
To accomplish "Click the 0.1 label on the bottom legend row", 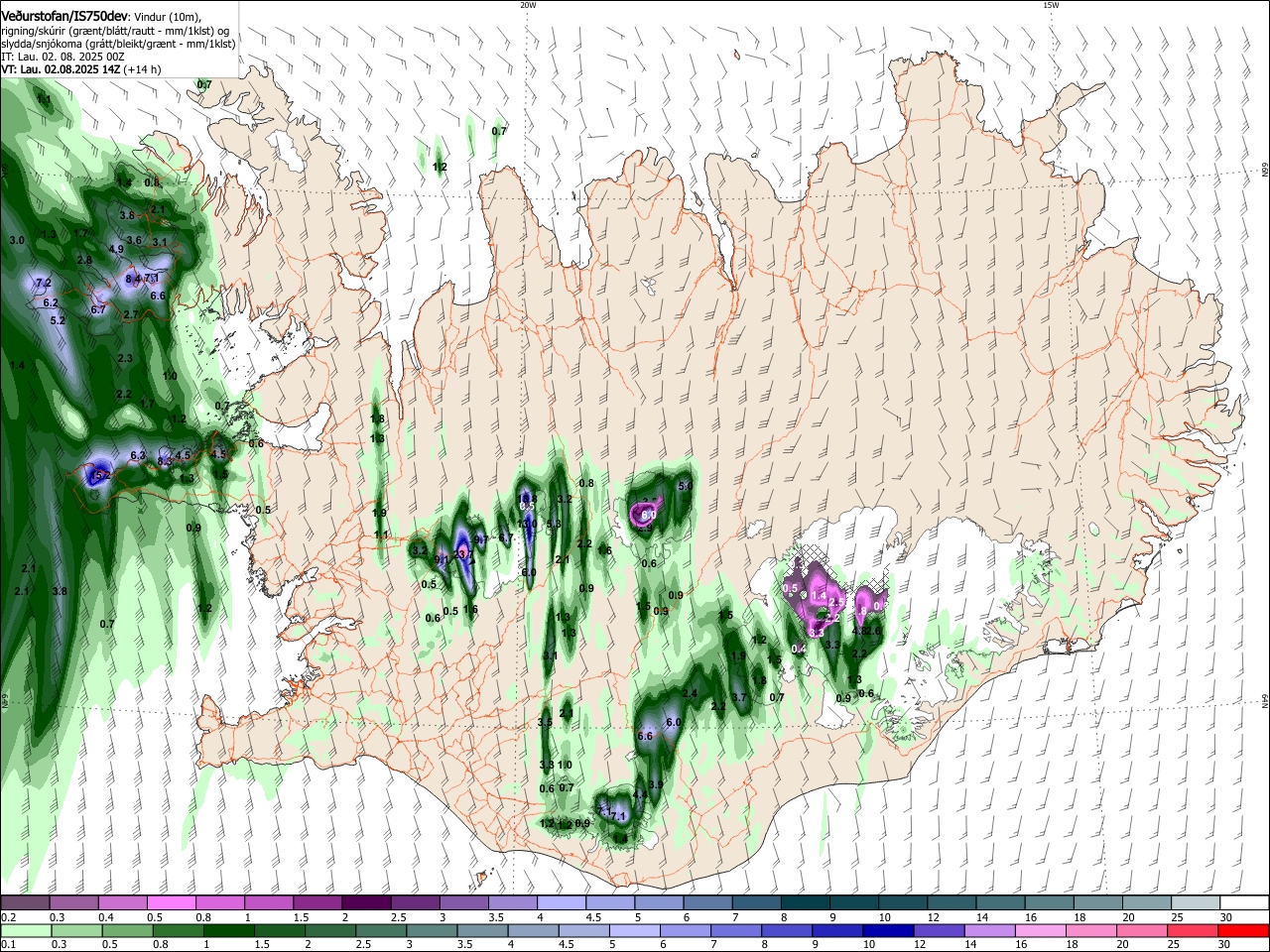I will point(7,945).
